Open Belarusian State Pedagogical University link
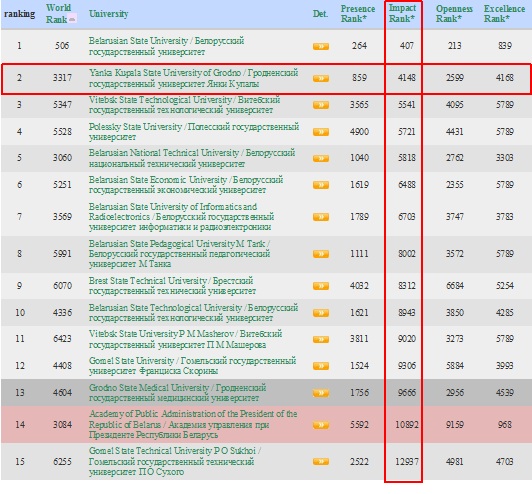Viewport: 532px width, 494px height. click(179, 254)
